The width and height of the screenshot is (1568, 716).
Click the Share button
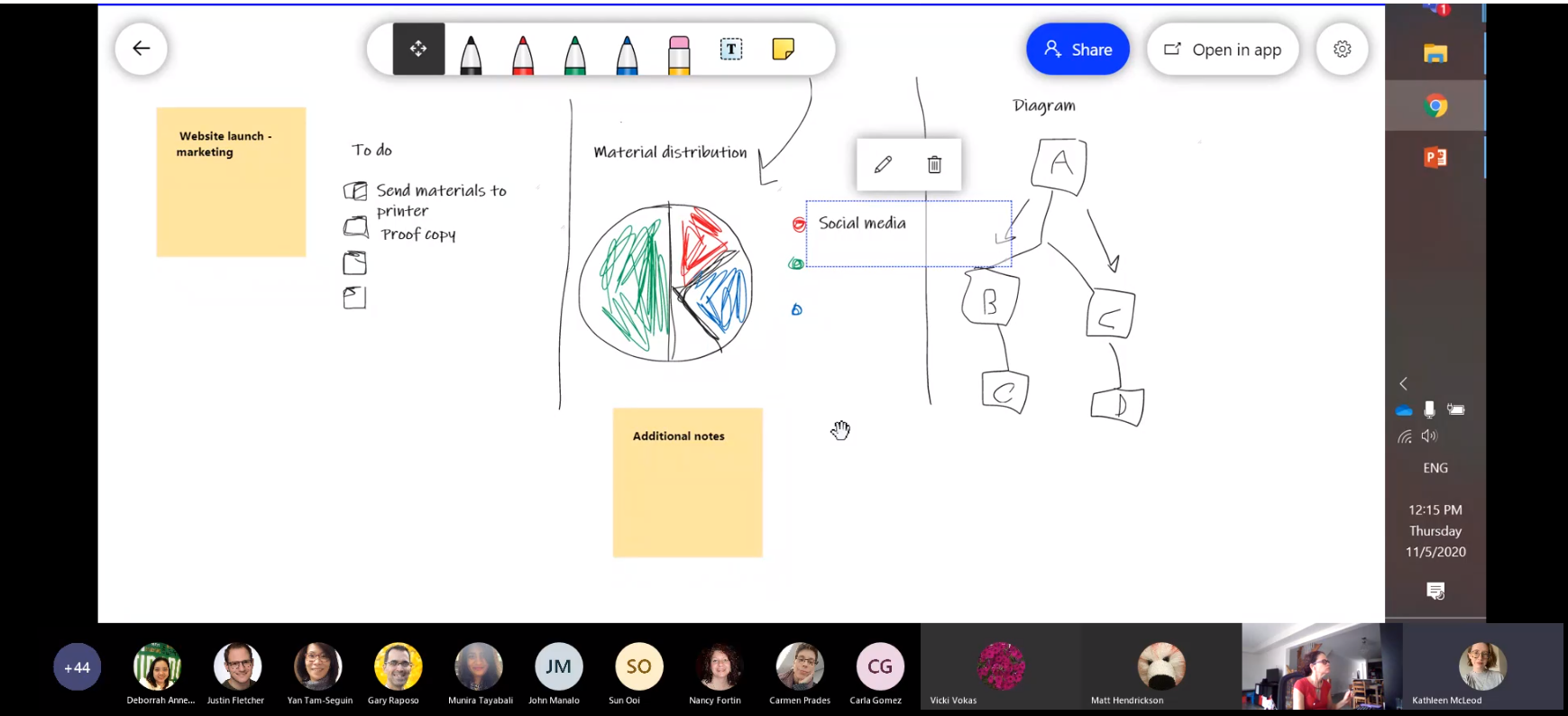pyautogui.click(x=1077, y=50)
